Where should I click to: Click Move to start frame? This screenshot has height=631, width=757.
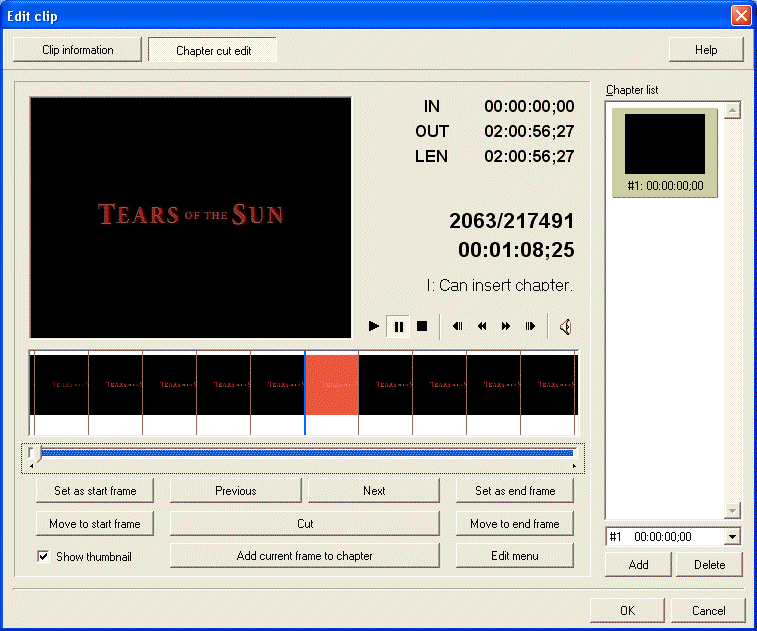point(95,524)
